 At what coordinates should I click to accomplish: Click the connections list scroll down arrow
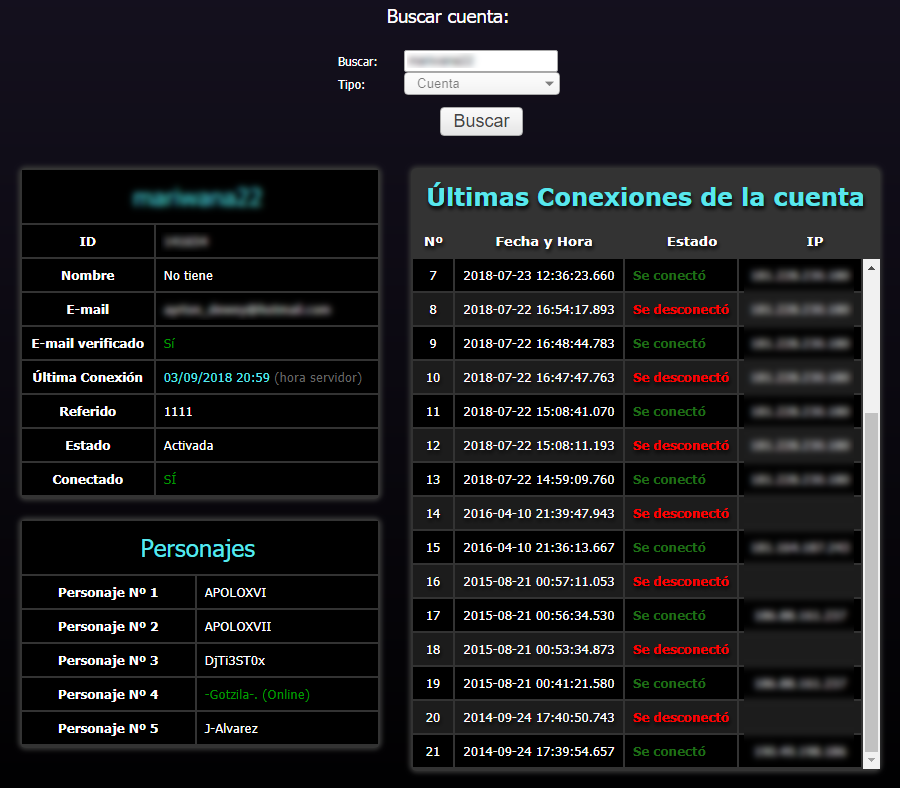[871, 760]
